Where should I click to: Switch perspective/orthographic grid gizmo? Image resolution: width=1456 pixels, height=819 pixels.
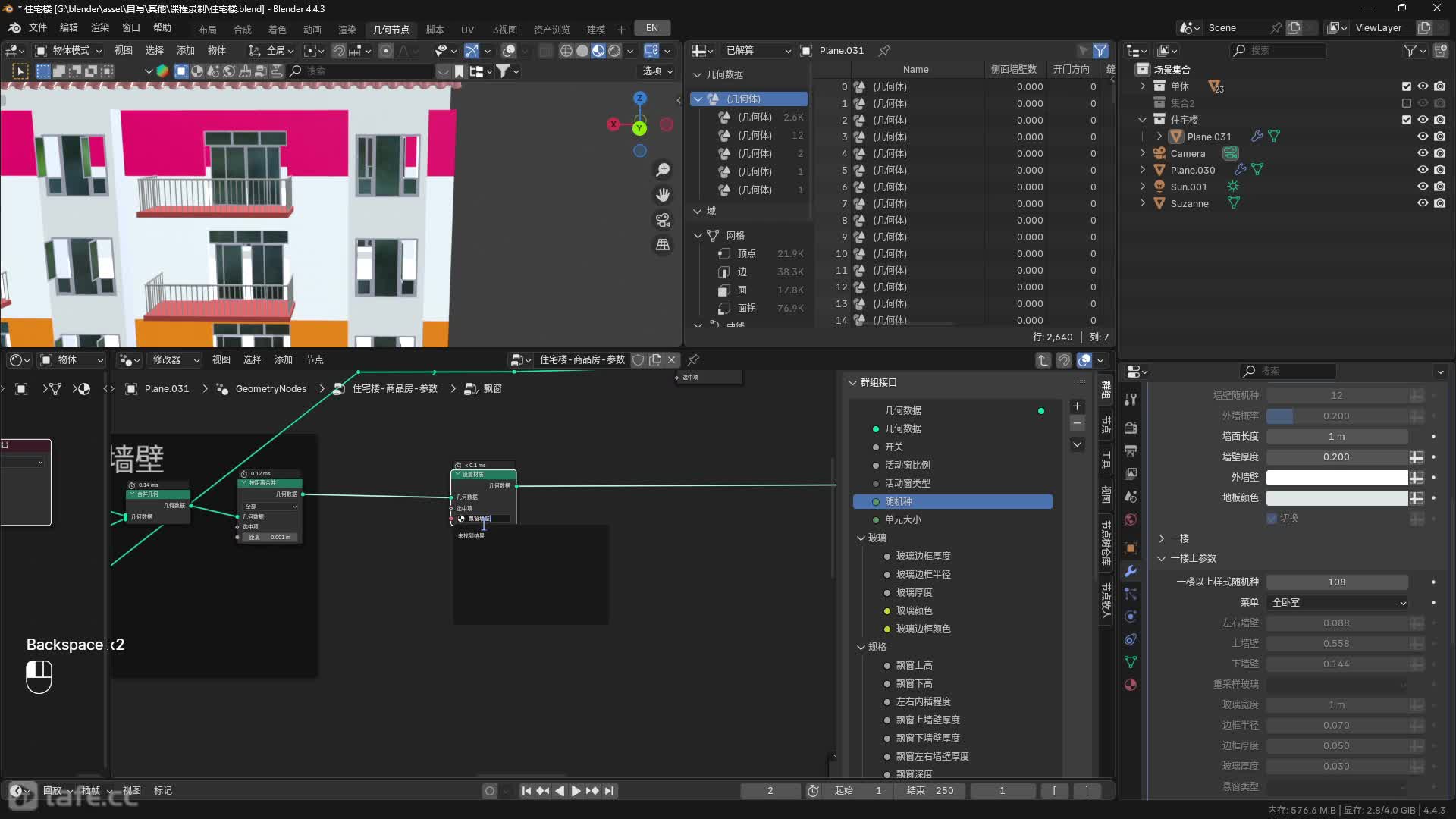(663, 245)
